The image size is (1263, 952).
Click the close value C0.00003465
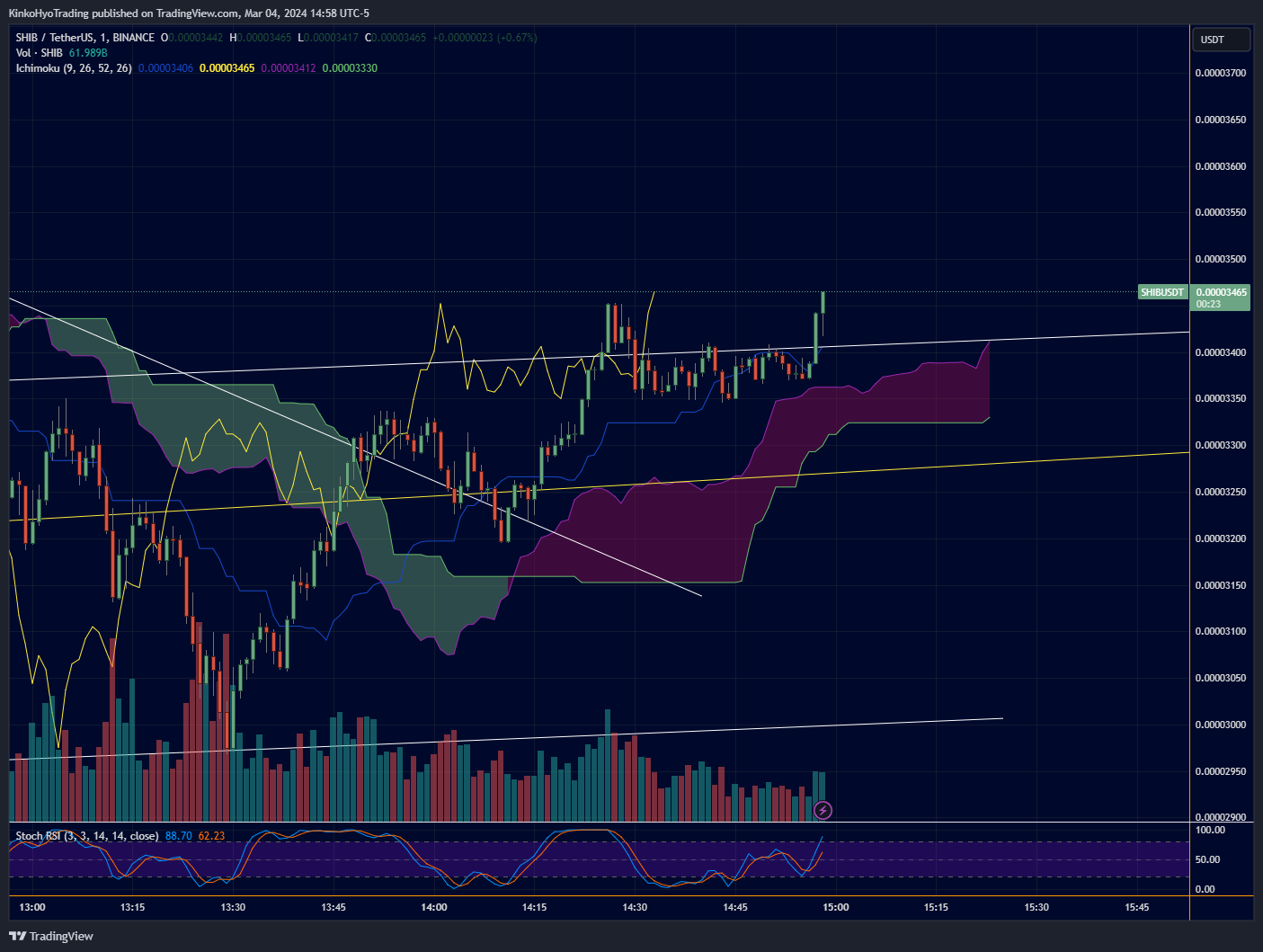coord(396,38)
